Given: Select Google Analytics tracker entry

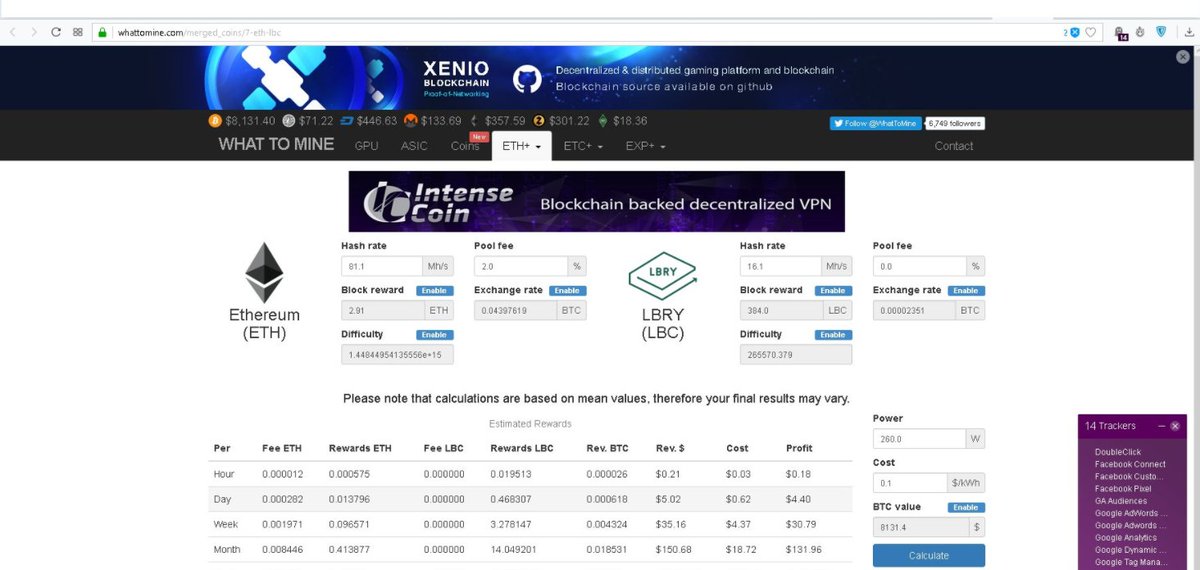Looking at the screenshot, I should coord(1127,538).
